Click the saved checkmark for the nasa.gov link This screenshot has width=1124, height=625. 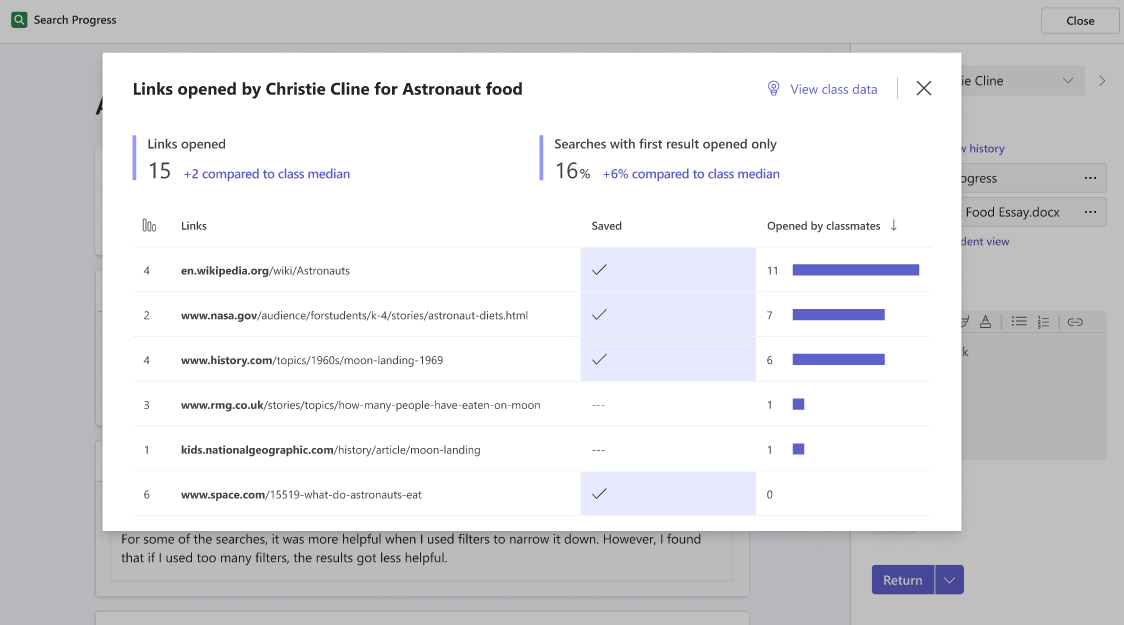pyautogui.click(x=599, y=315)
